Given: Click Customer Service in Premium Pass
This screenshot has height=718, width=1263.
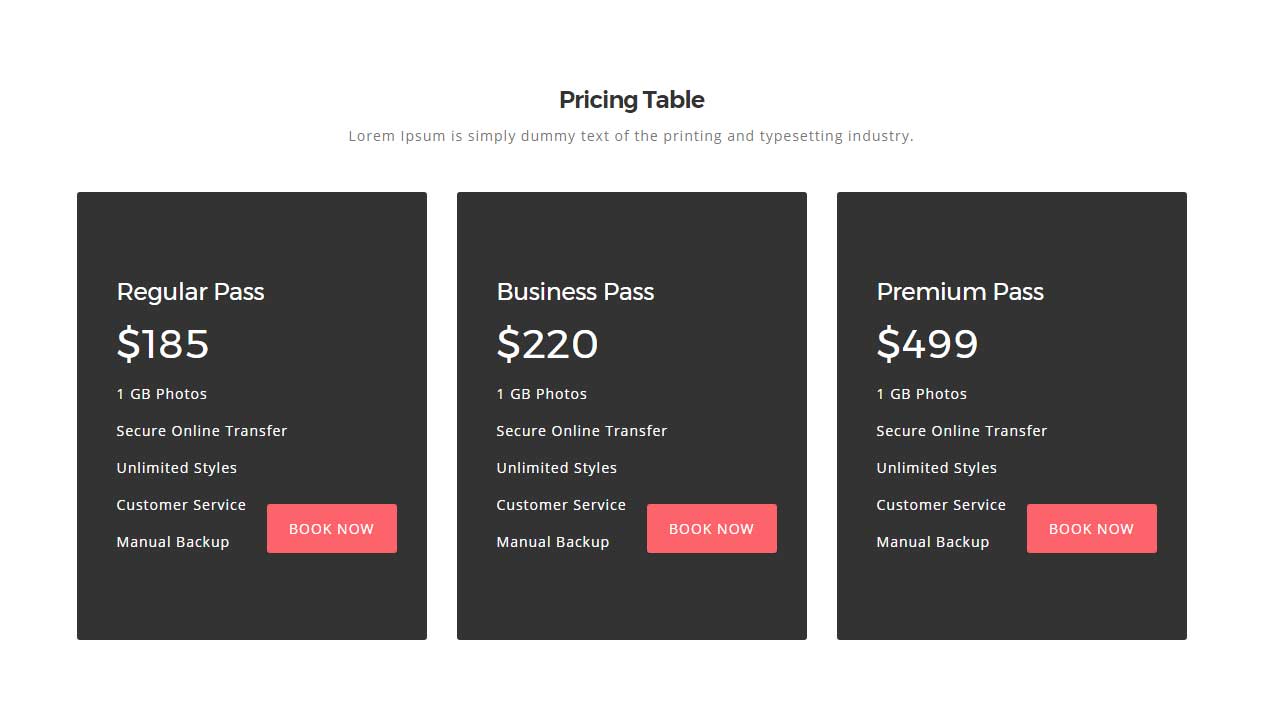Looking at the screenshot, I should pyautogui.click(x=941, y=505).
